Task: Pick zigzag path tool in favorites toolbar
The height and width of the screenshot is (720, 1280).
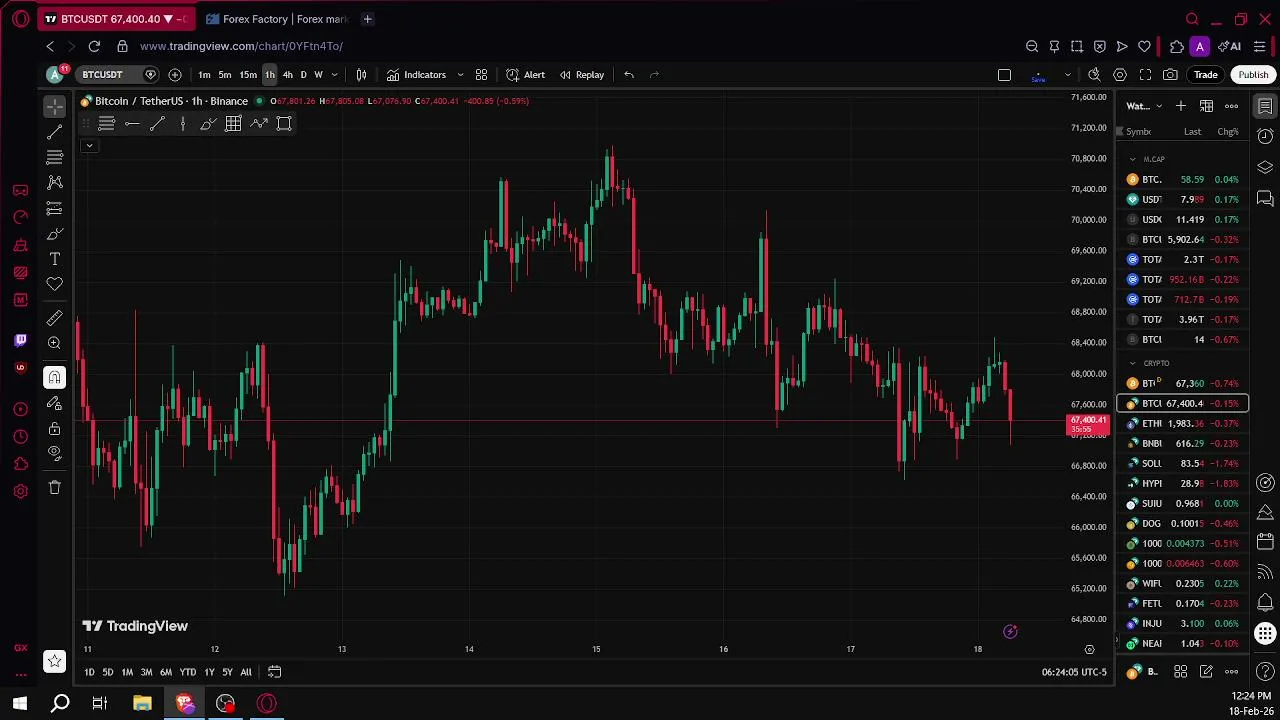Action: 259,123
